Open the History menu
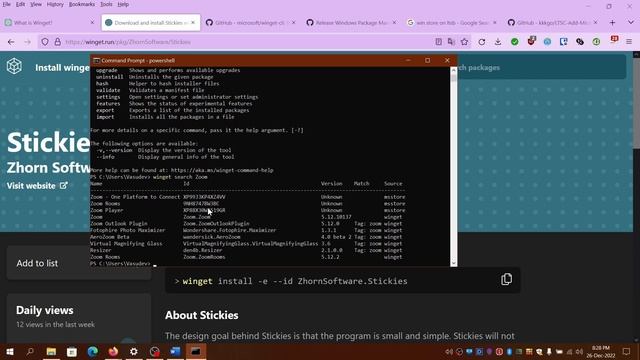640x360 pixels. [x=55, y=4]
